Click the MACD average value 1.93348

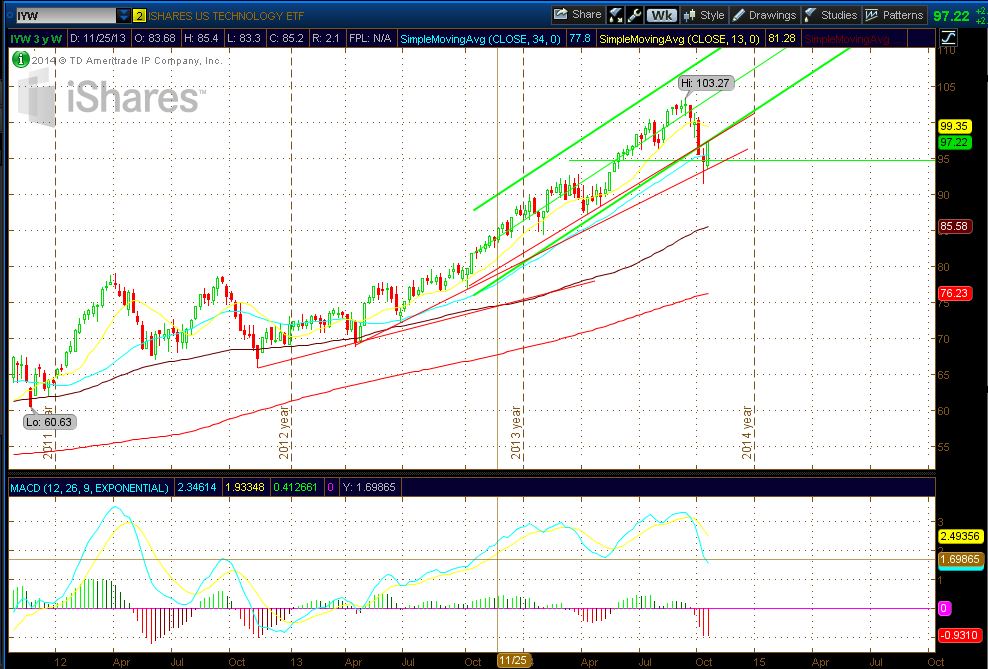245,487
